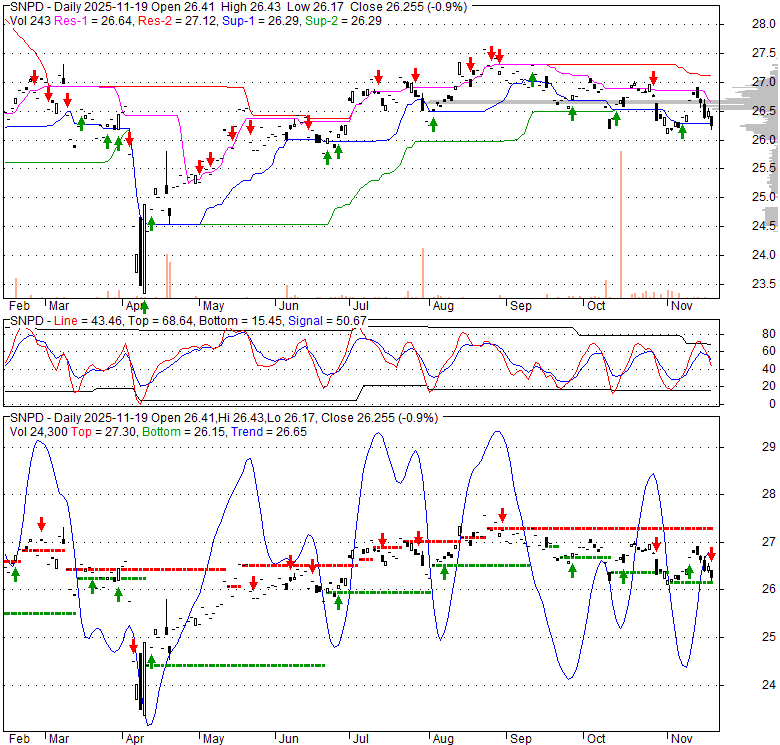This screenshot has height=745, width=780.
Task: Click the early September red arrow in bottom panel
Action: (x=502, y=515)
